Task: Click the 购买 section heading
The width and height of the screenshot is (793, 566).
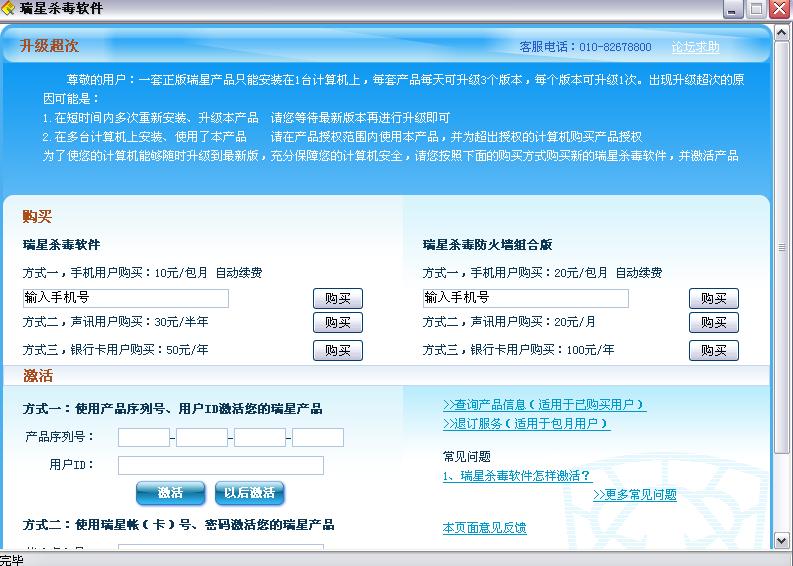Action: (37, 216)
